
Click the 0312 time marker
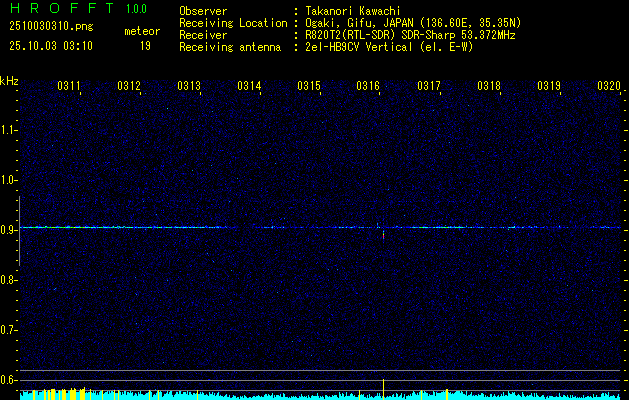[x=129, y=86]
